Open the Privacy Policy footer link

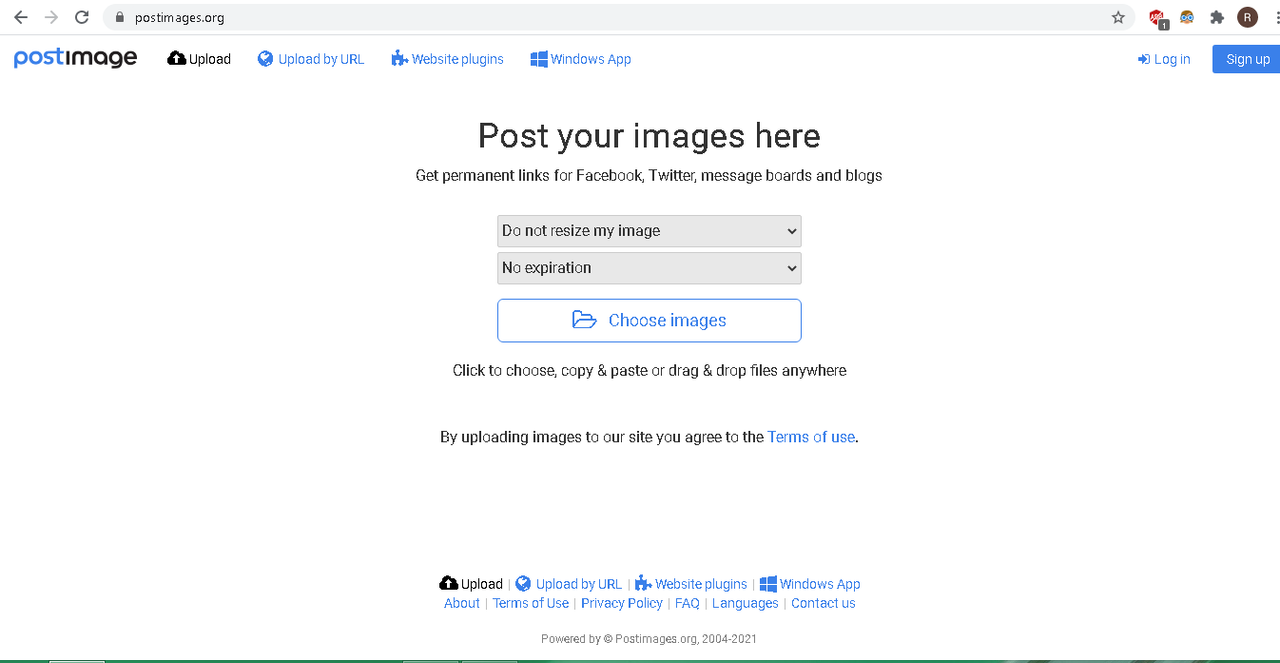pos(622,603)
